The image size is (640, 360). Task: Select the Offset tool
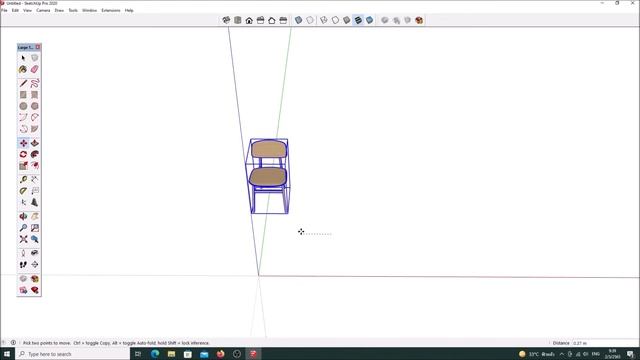coord(35,166)
